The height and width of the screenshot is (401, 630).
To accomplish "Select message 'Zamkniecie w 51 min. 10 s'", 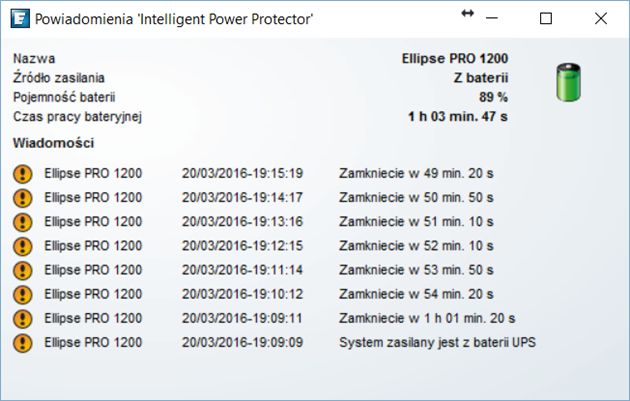I will click(x=416, y=222).
